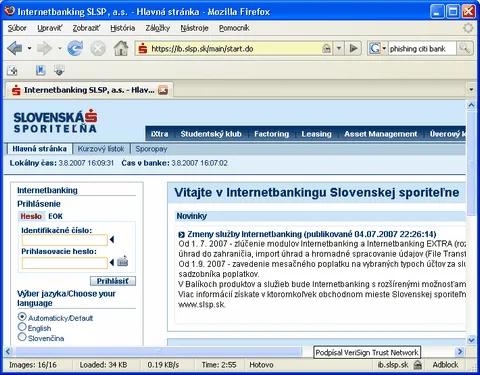
Task: Open Zmeny služby Internetbanking news link
Action: click(x=312, y=234)
